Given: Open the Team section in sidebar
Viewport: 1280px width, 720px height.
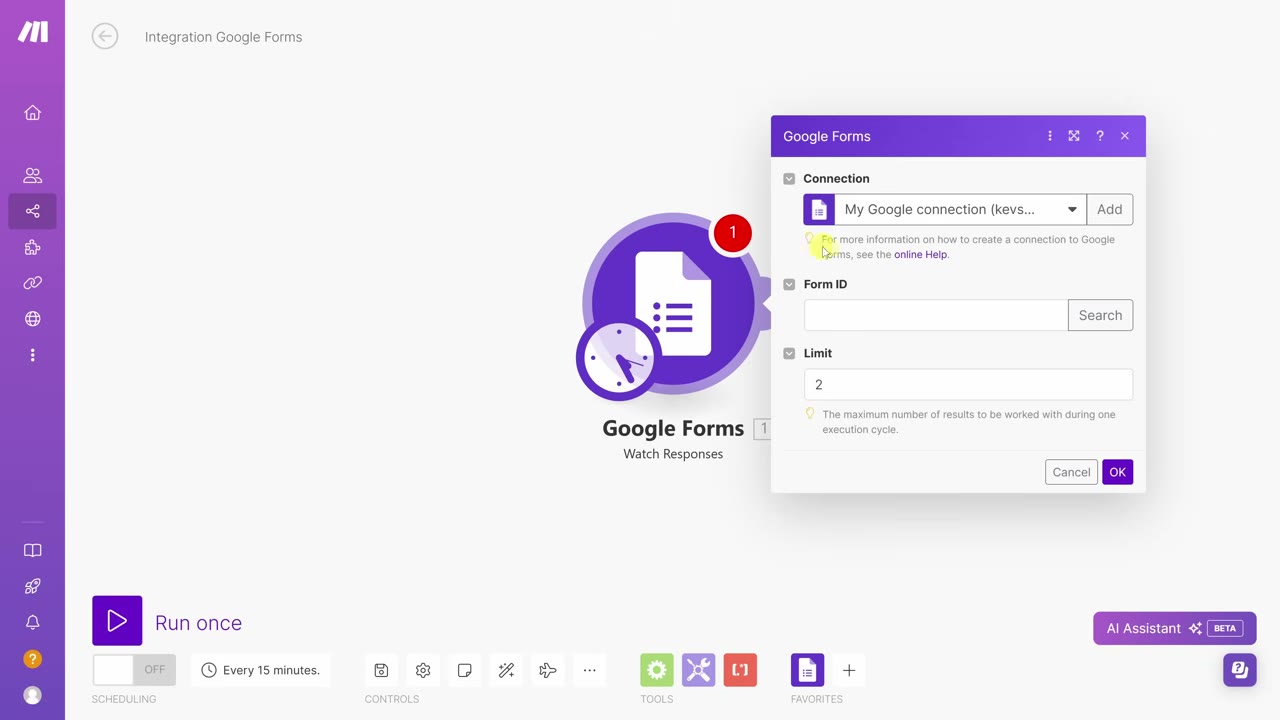Looking at the screenshot, I should pyautogui.click(x=33, y=176).
